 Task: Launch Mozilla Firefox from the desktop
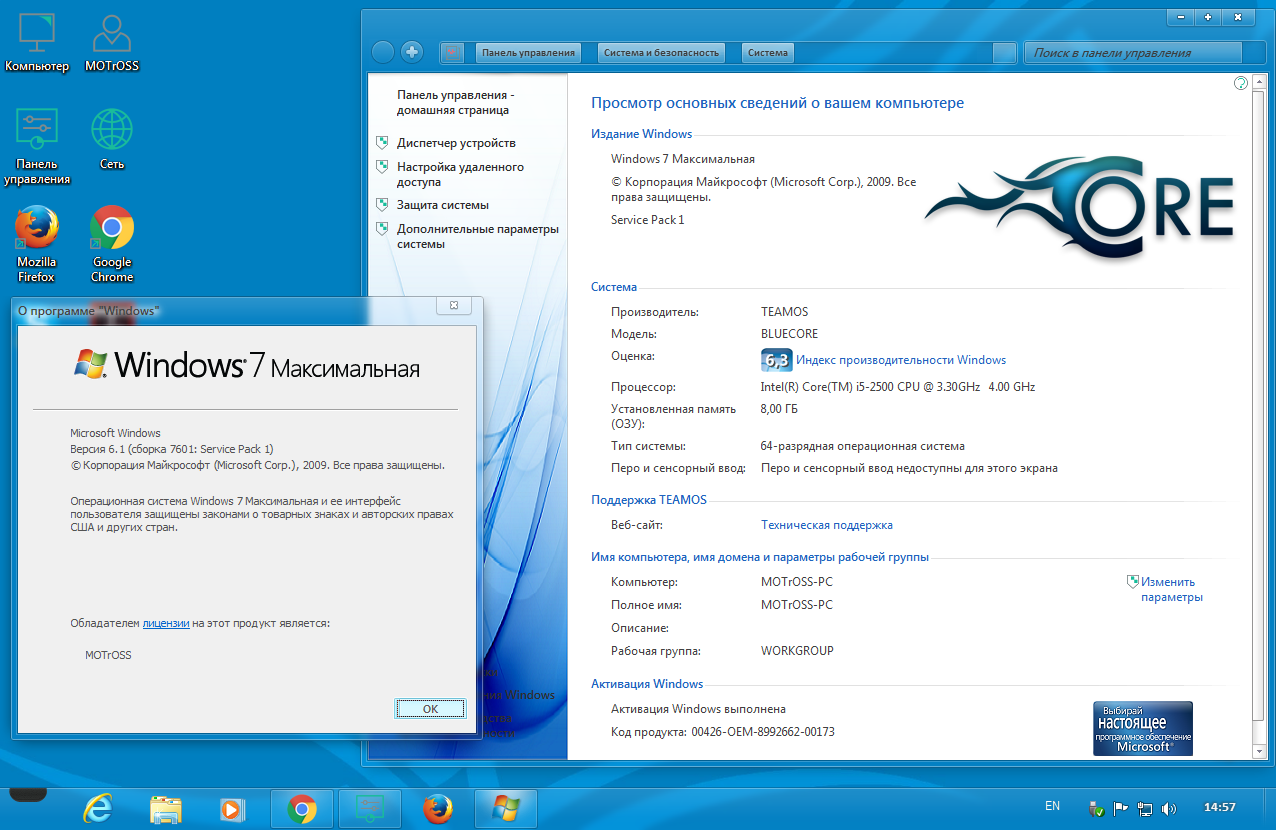point(37,245)
